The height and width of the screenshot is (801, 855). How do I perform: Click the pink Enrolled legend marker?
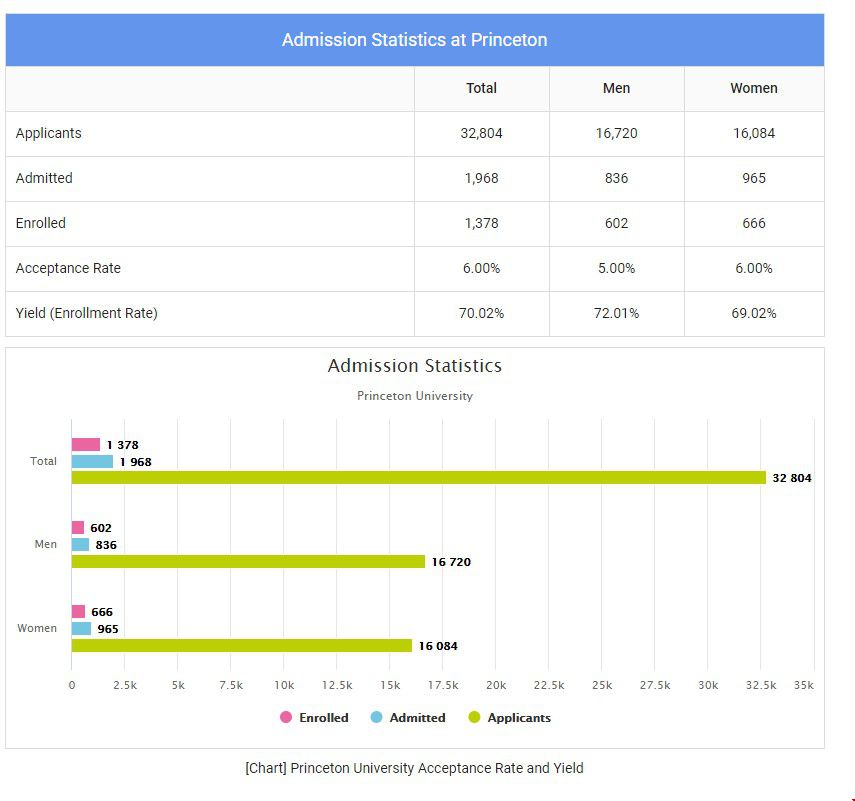pyautogui.click(x=286, y=717)
